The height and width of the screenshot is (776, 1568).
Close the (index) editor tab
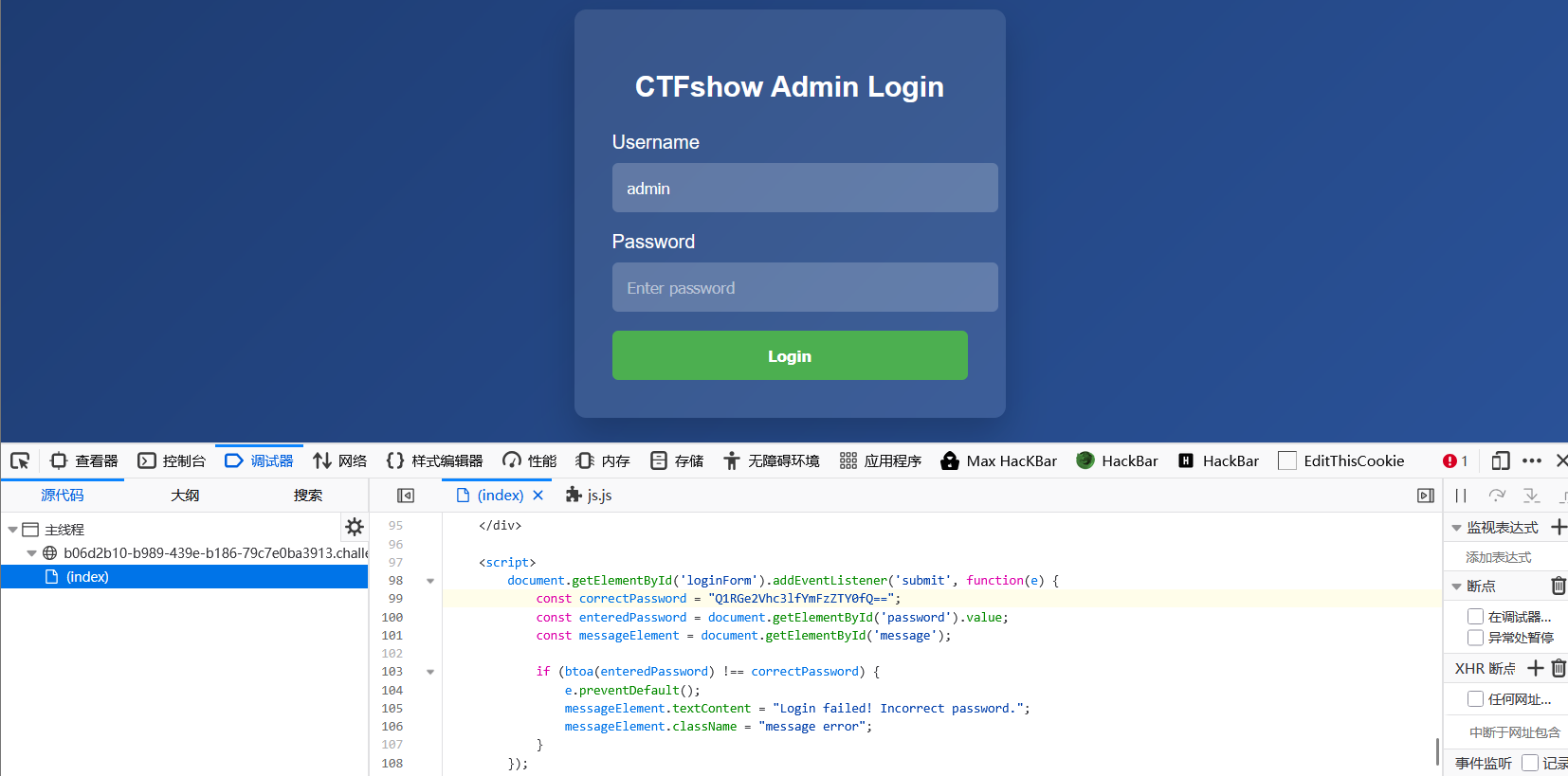[538, 496]
